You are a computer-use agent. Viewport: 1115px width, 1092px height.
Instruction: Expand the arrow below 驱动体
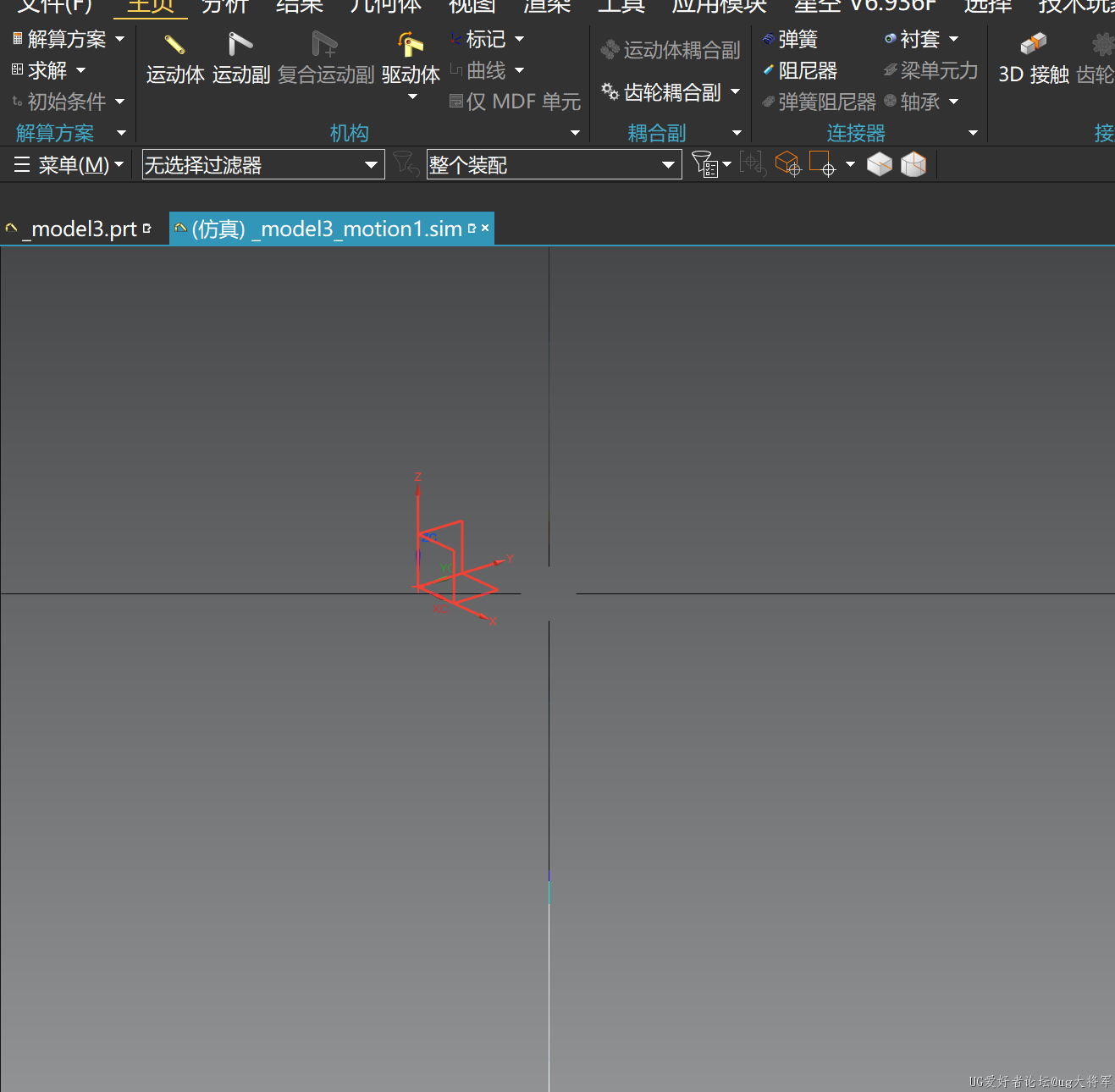413,97
